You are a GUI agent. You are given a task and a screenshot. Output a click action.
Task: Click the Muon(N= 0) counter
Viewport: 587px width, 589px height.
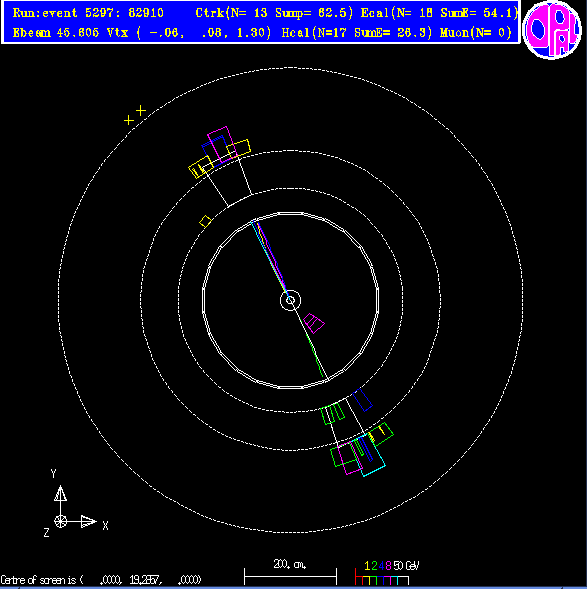pyautogui.click(x=476, y=33)
